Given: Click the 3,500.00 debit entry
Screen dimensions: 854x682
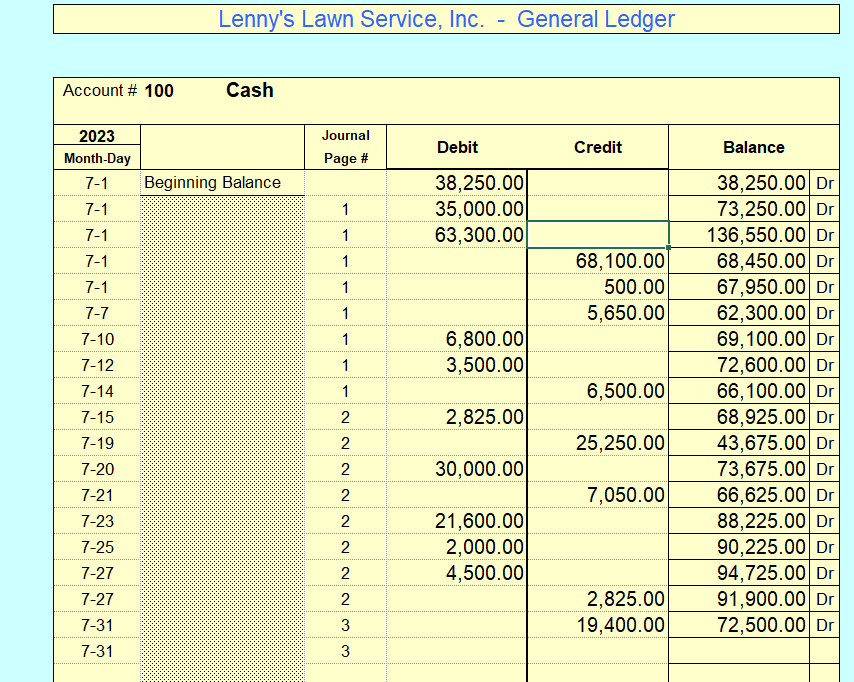Looking at the screenshot, I should pyautogui.click(x=456, y=365).
